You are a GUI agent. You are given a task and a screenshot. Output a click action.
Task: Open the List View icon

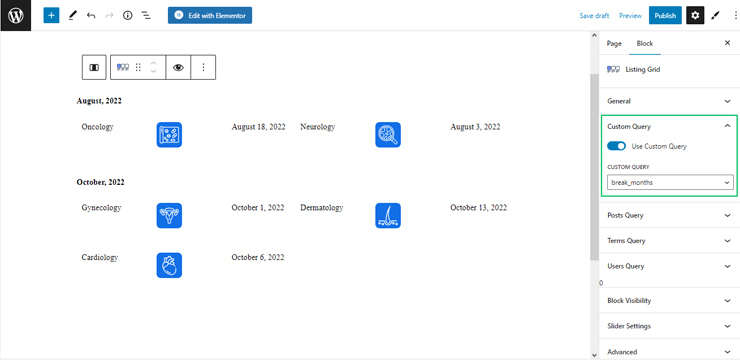click(146, 16)
